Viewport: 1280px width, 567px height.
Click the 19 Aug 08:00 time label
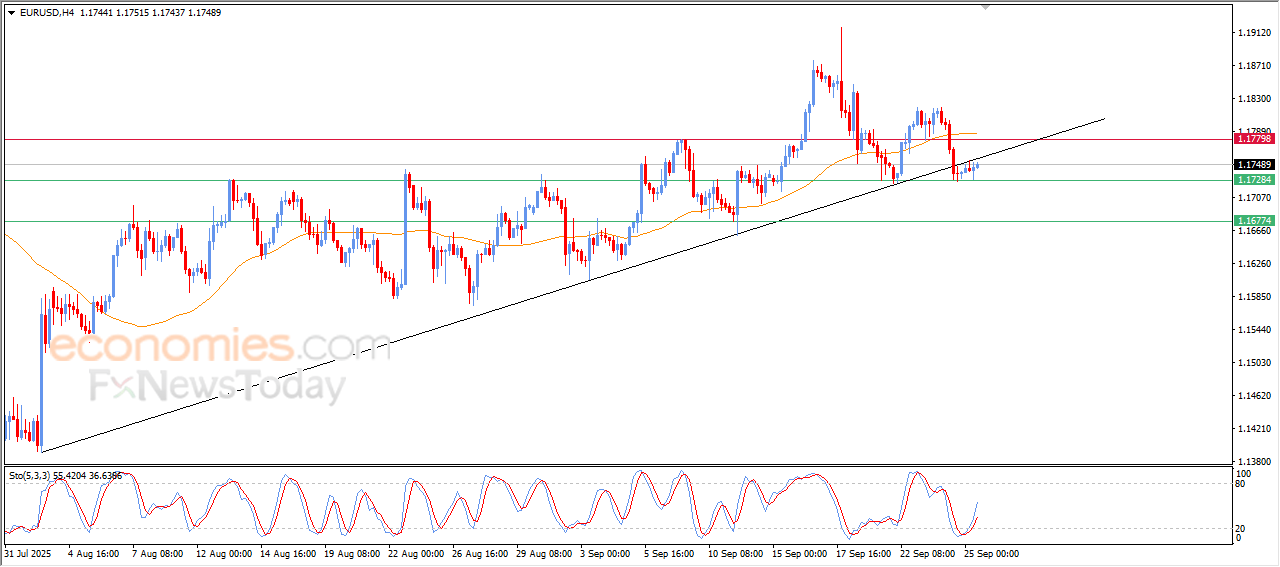pyautogui.click(x=353, y=553)
